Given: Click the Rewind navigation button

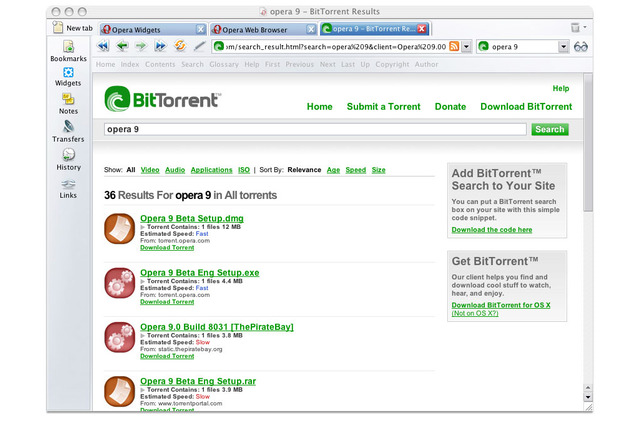Looking at the screenshot, I should pos(103,46).
